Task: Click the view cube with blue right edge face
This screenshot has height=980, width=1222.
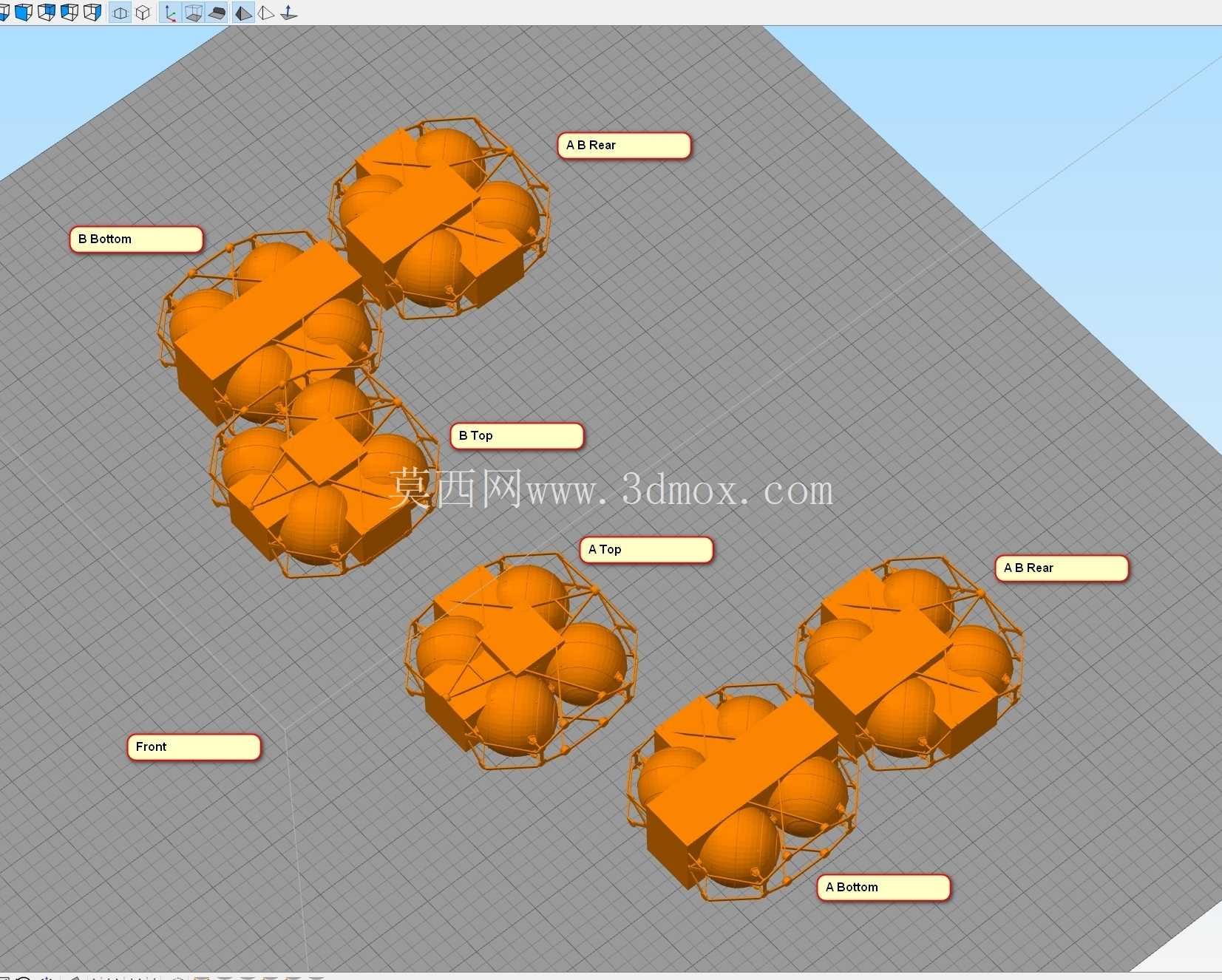Action: coord(92,13)
